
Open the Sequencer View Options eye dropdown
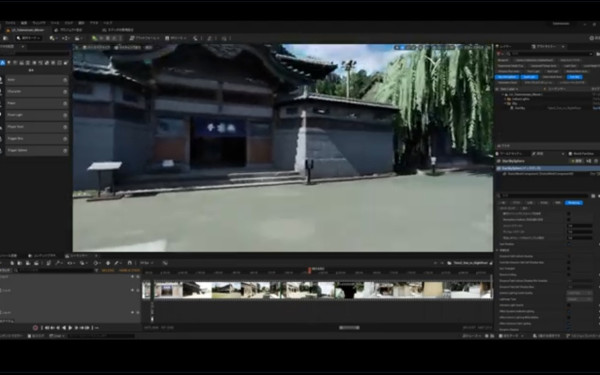coord(70,263)
